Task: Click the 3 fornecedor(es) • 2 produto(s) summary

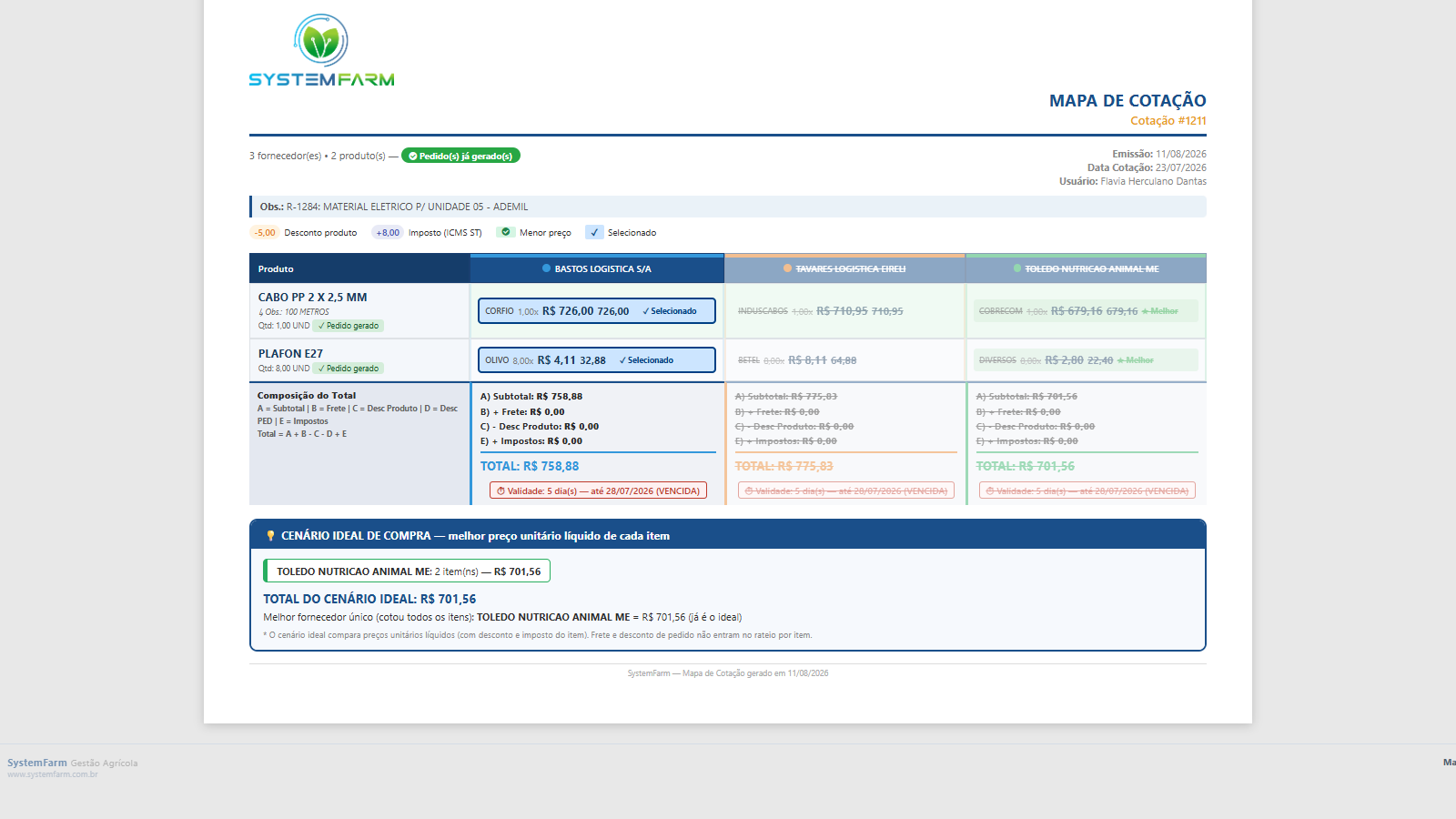Action: click(x=318, y=156)
